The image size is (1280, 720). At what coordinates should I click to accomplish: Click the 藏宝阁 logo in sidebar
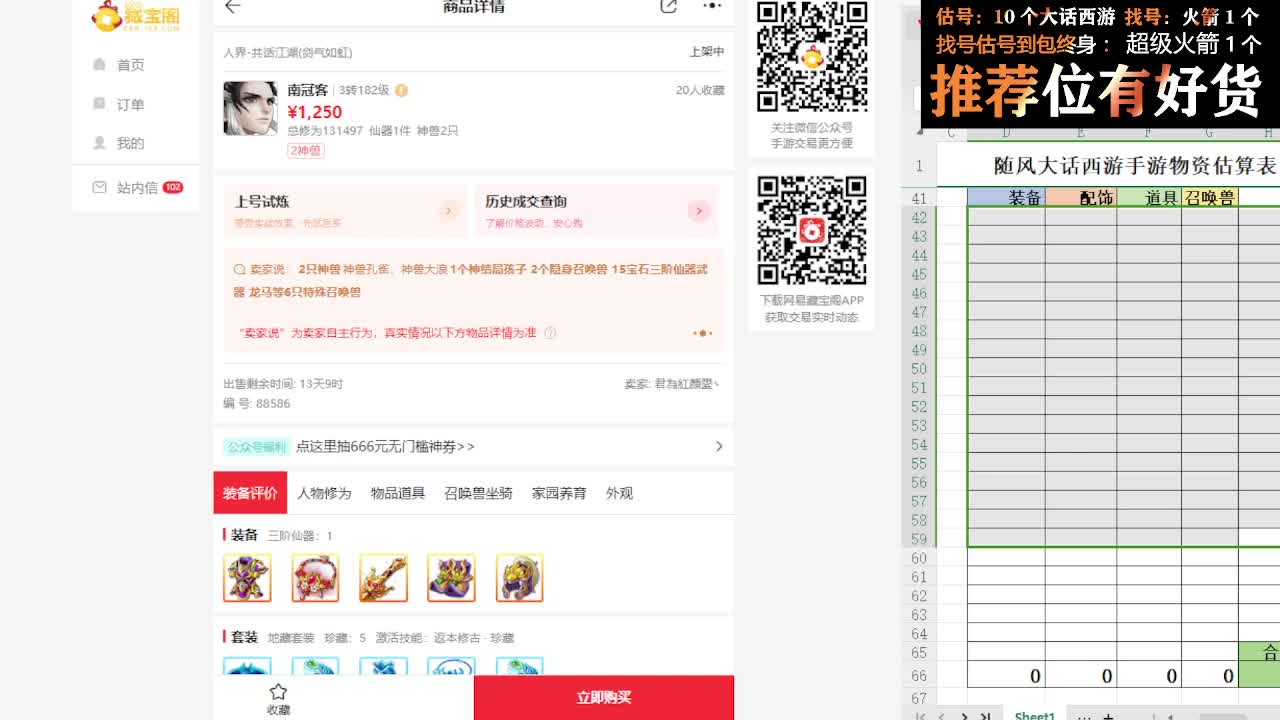point(138,17)
